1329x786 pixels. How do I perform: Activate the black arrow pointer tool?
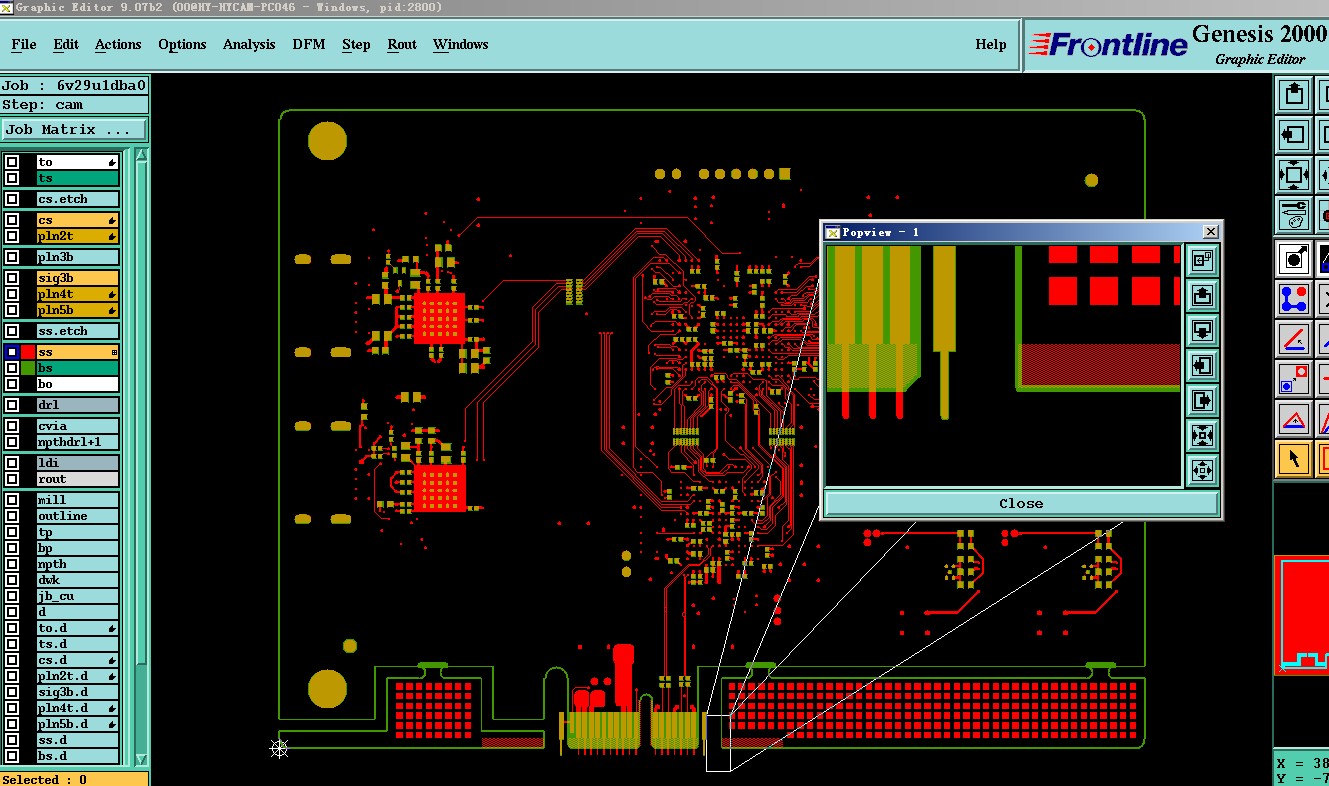pos(1295,459)
